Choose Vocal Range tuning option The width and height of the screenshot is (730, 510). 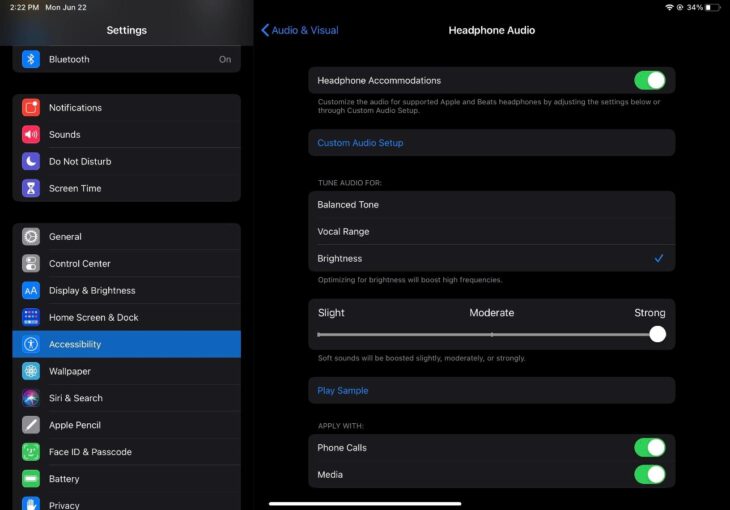coord(343,232)
